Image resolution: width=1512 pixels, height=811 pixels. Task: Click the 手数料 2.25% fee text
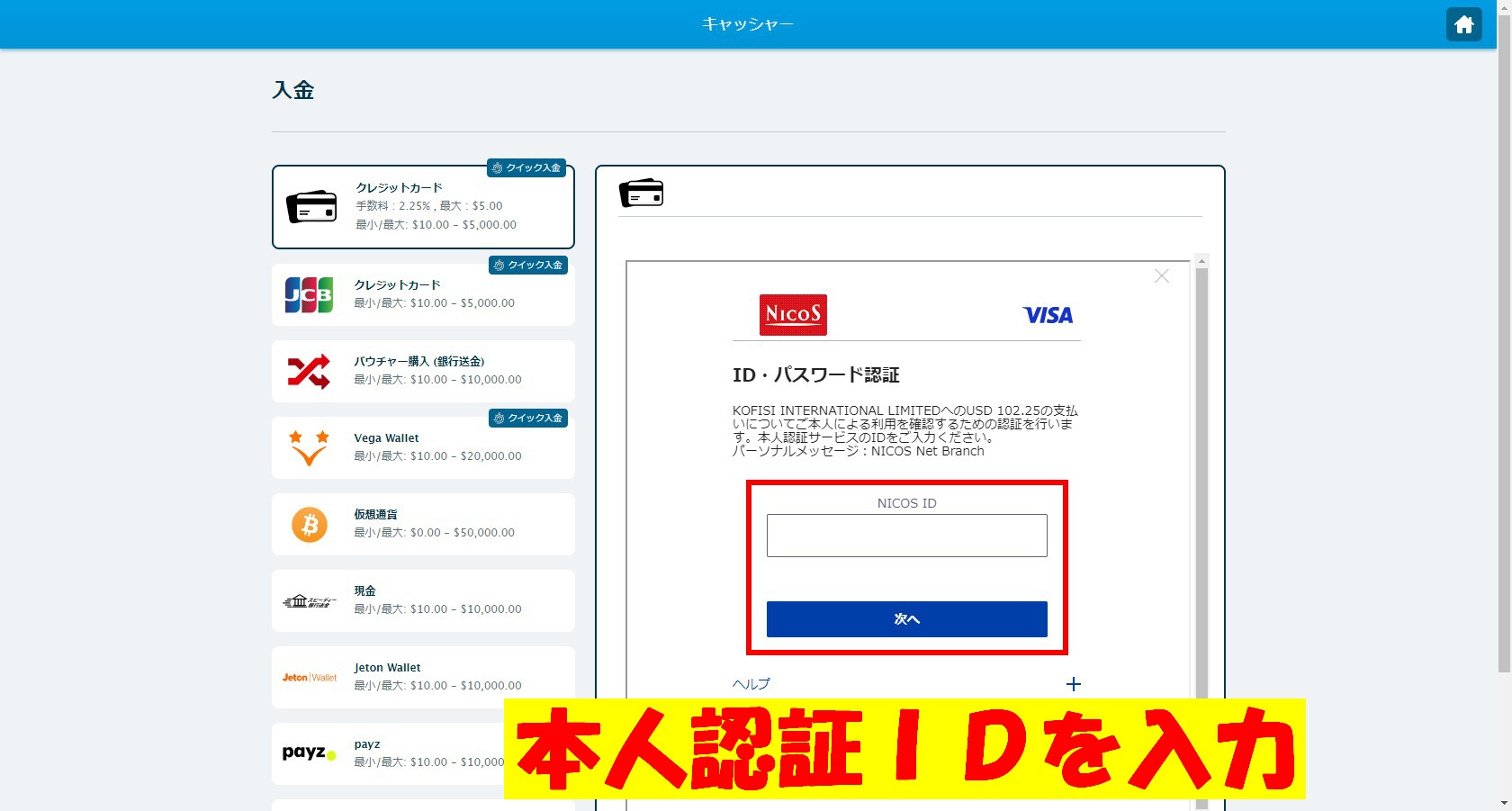click(x=428, y=206)
